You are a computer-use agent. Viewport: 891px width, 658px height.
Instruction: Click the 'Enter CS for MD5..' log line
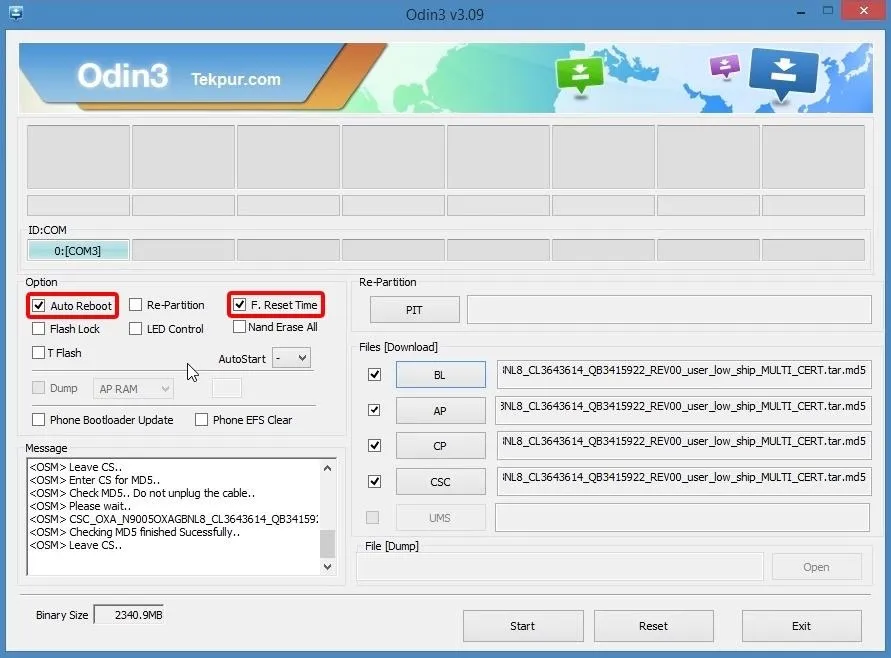coord(95,480)
